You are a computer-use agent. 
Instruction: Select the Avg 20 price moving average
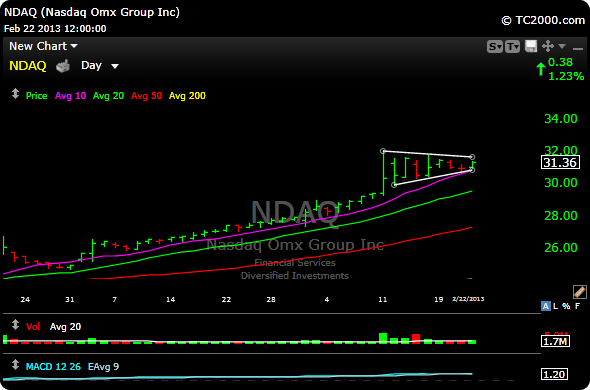[x=108, y=96]
